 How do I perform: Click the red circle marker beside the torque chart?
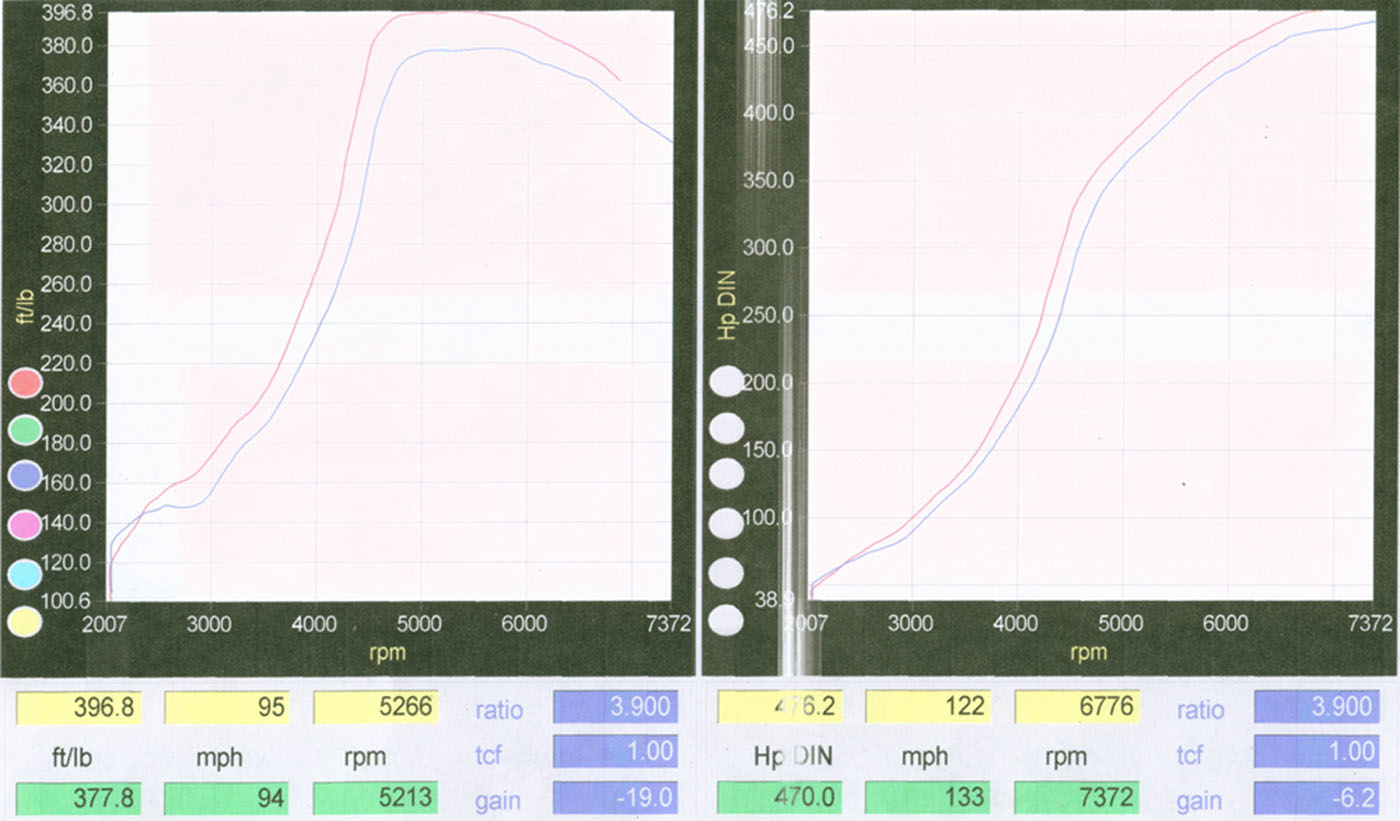(x=24, y=384)
